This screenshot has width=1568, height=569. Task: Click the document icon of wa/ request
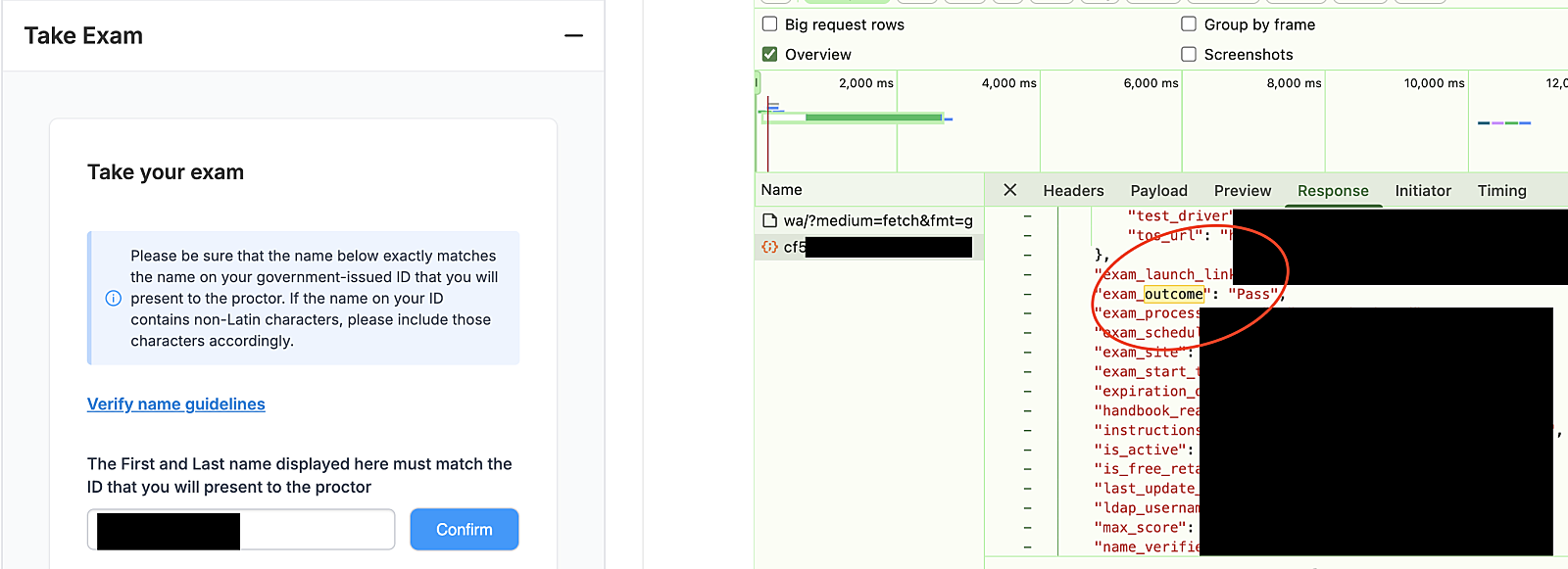(770, 221)
